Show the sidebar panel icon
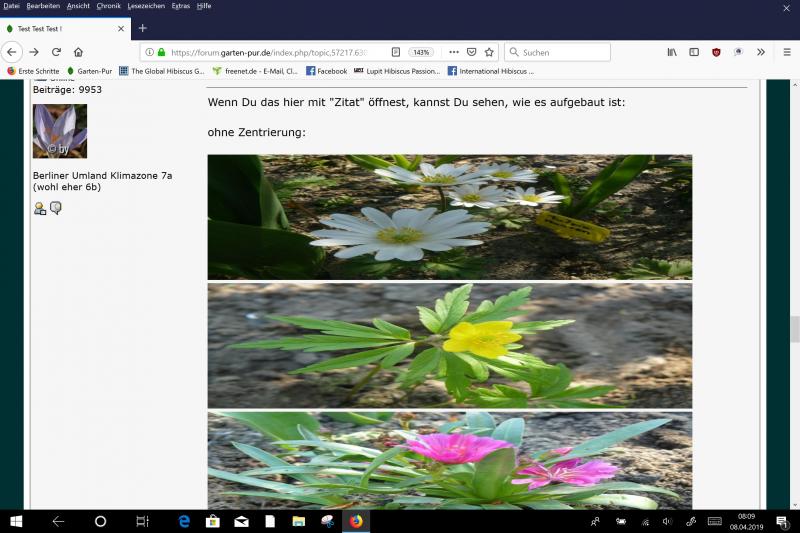This screenshot has height=533, width=800. [694, 52]
